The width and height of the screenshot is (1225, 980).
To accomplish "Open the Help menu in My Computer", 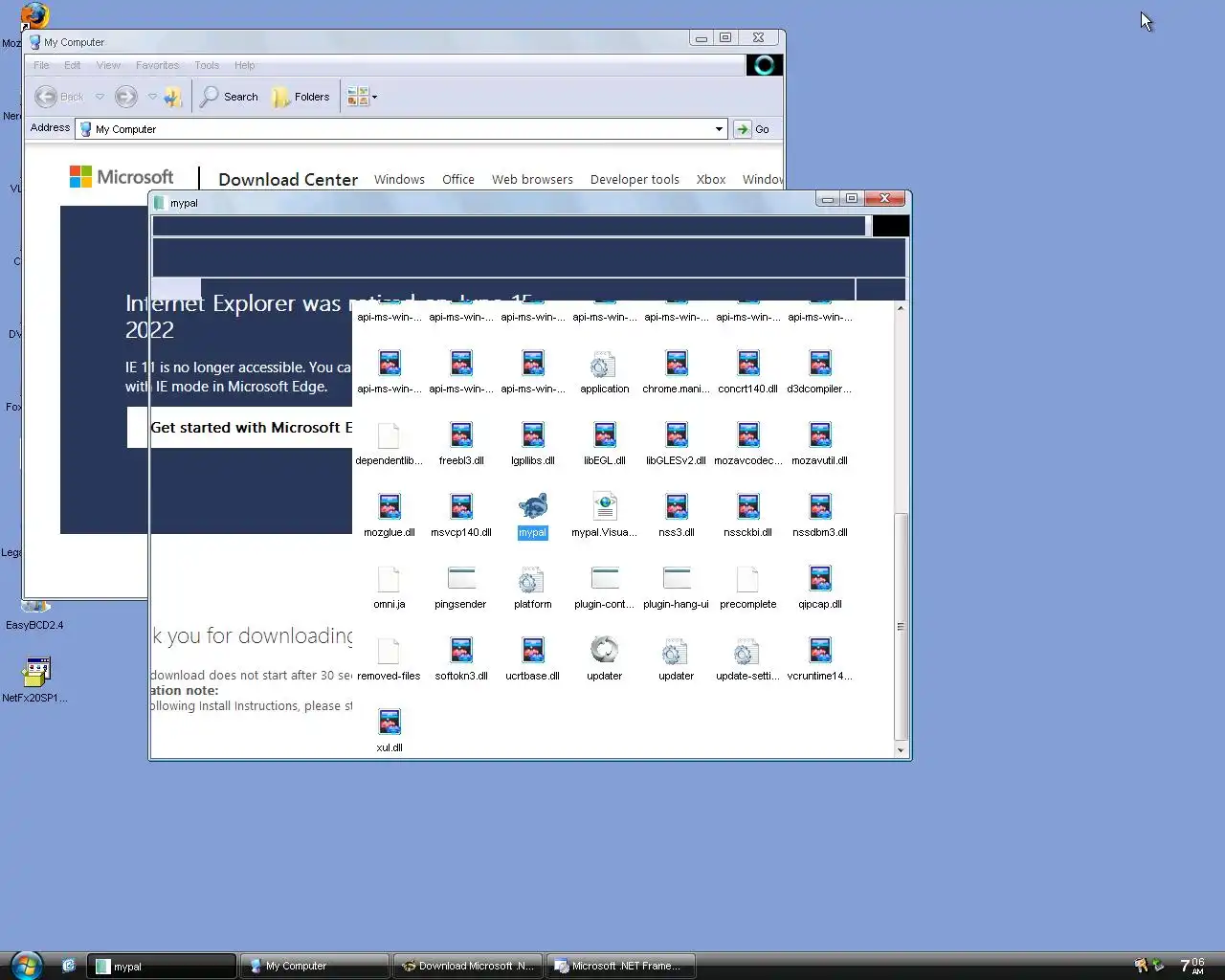I will (x=245, y=65).
